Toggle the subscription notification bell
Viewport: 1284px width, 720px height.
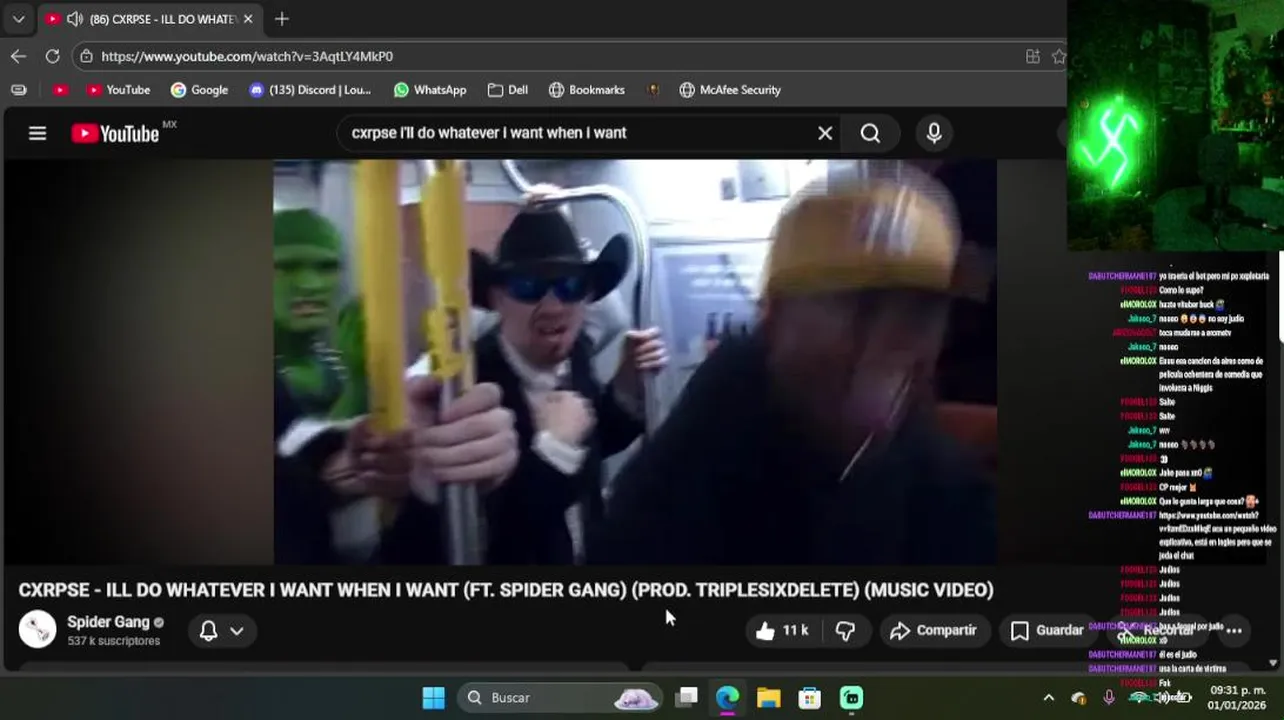coord(208,630)
